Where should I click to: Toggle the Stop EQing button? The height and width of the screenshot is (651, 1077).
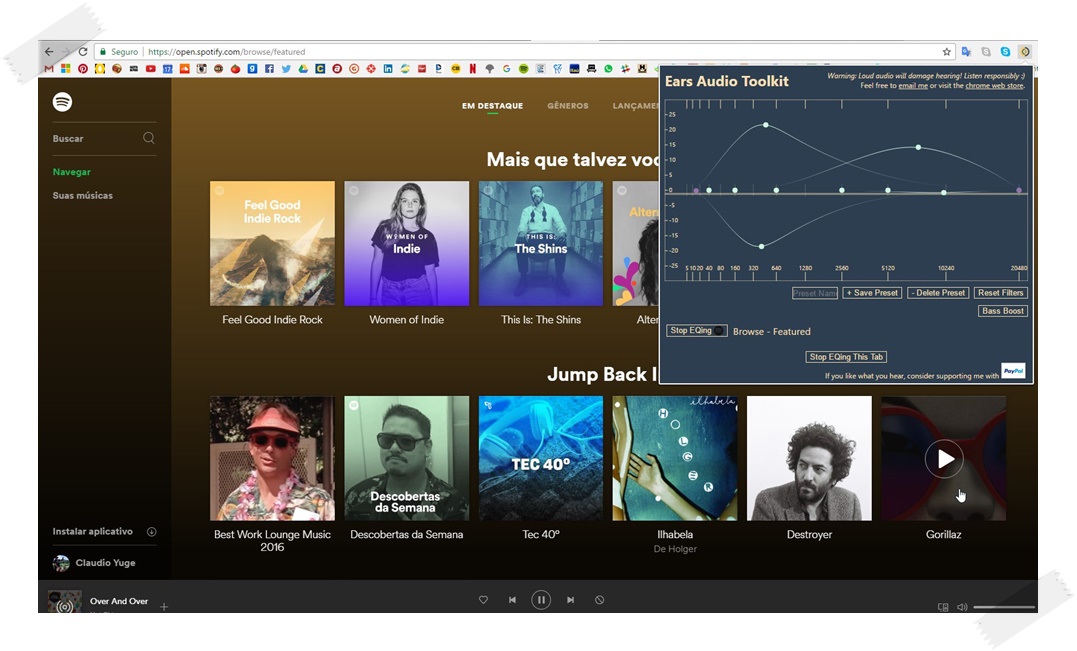pyautogui.click(x=696, y=330)
